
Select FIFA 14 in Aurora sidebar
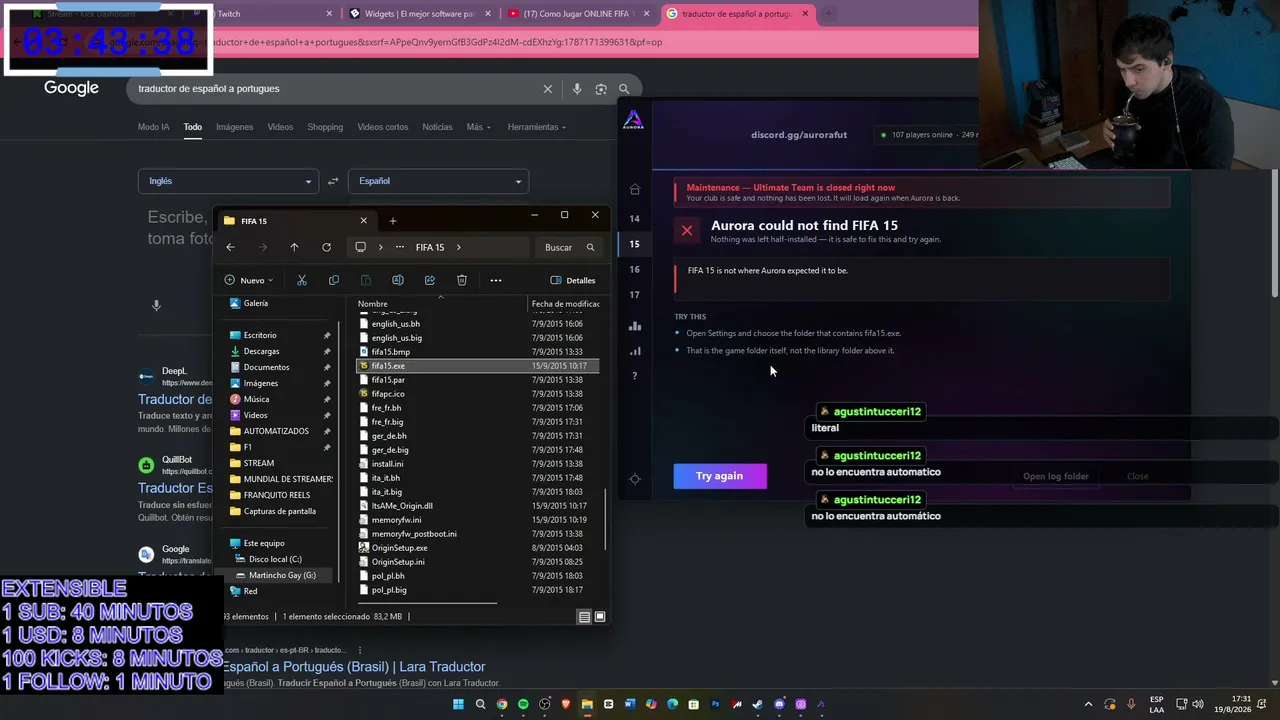click(x=634, y=218)
